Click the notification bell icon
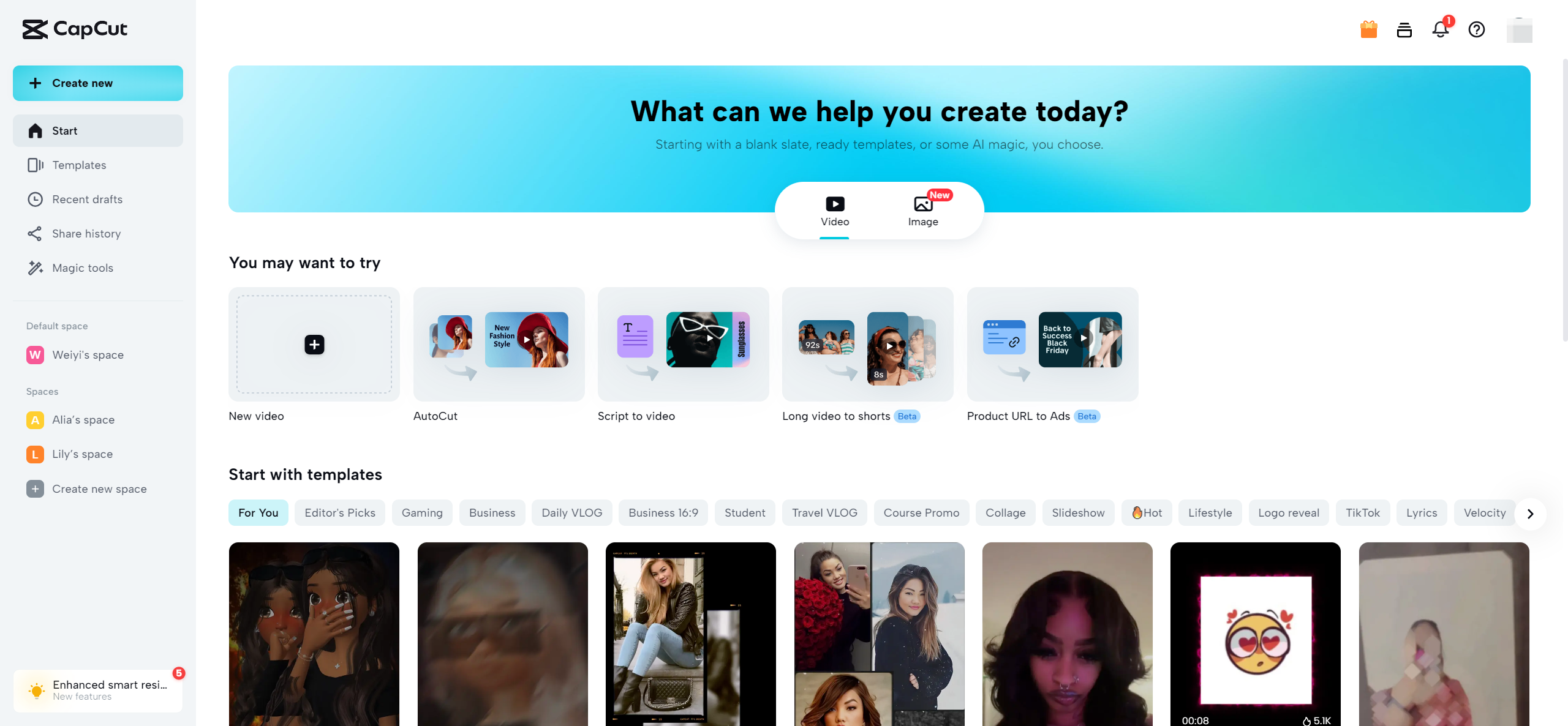This screenshot has width=1568, height=726. coord(1441,30)
